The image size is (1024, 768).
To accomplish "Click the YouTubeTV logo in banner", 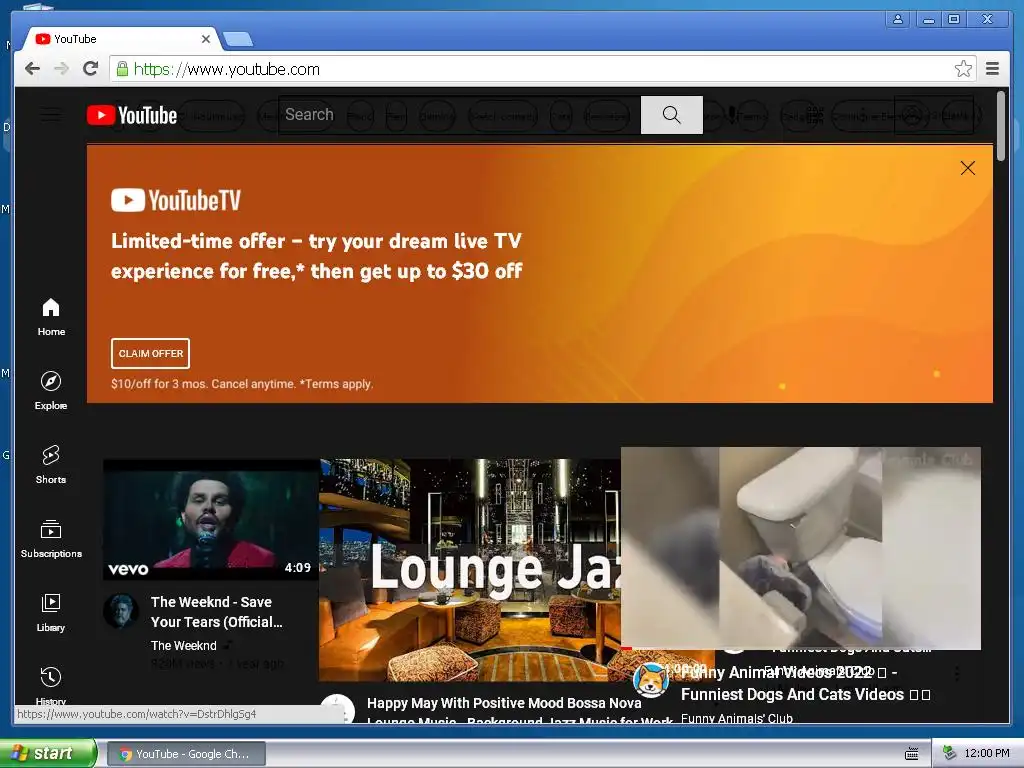I will click(x=176, y=200).
